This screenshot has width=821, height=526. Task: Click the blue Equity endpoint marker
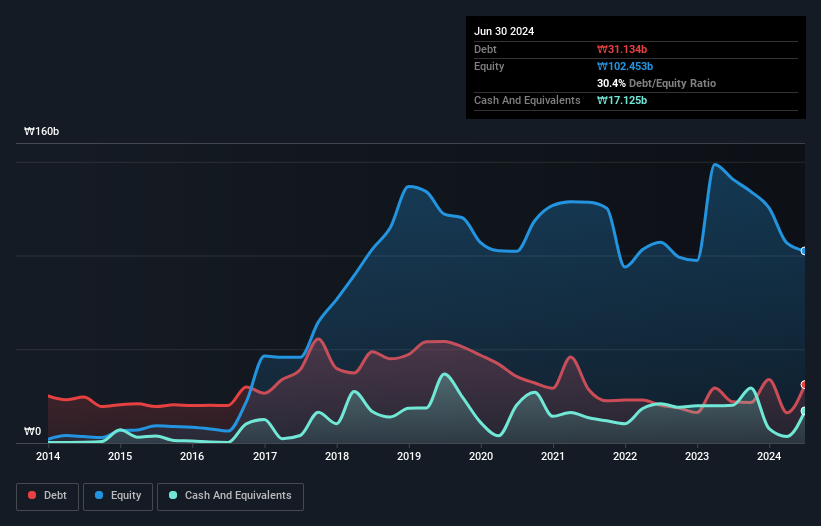coord(804,251)
